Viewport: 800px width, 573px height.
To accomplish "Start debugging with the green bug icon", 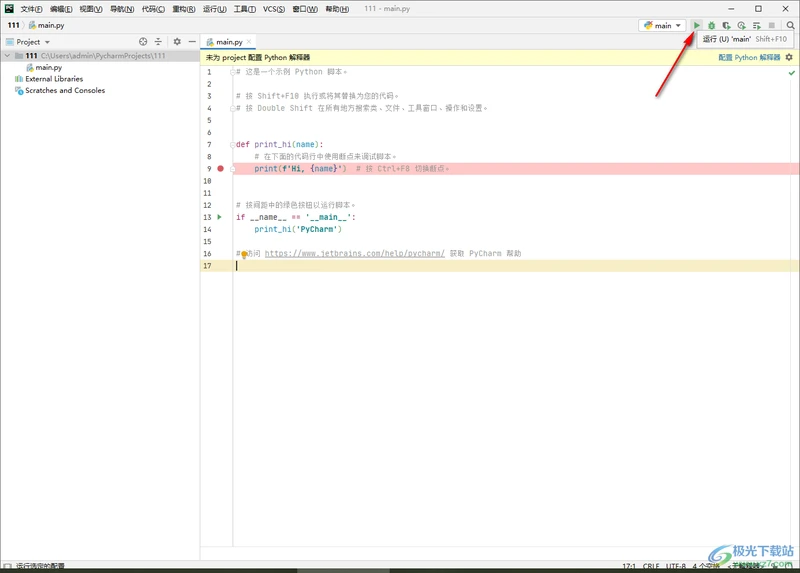I will [711, 25].
